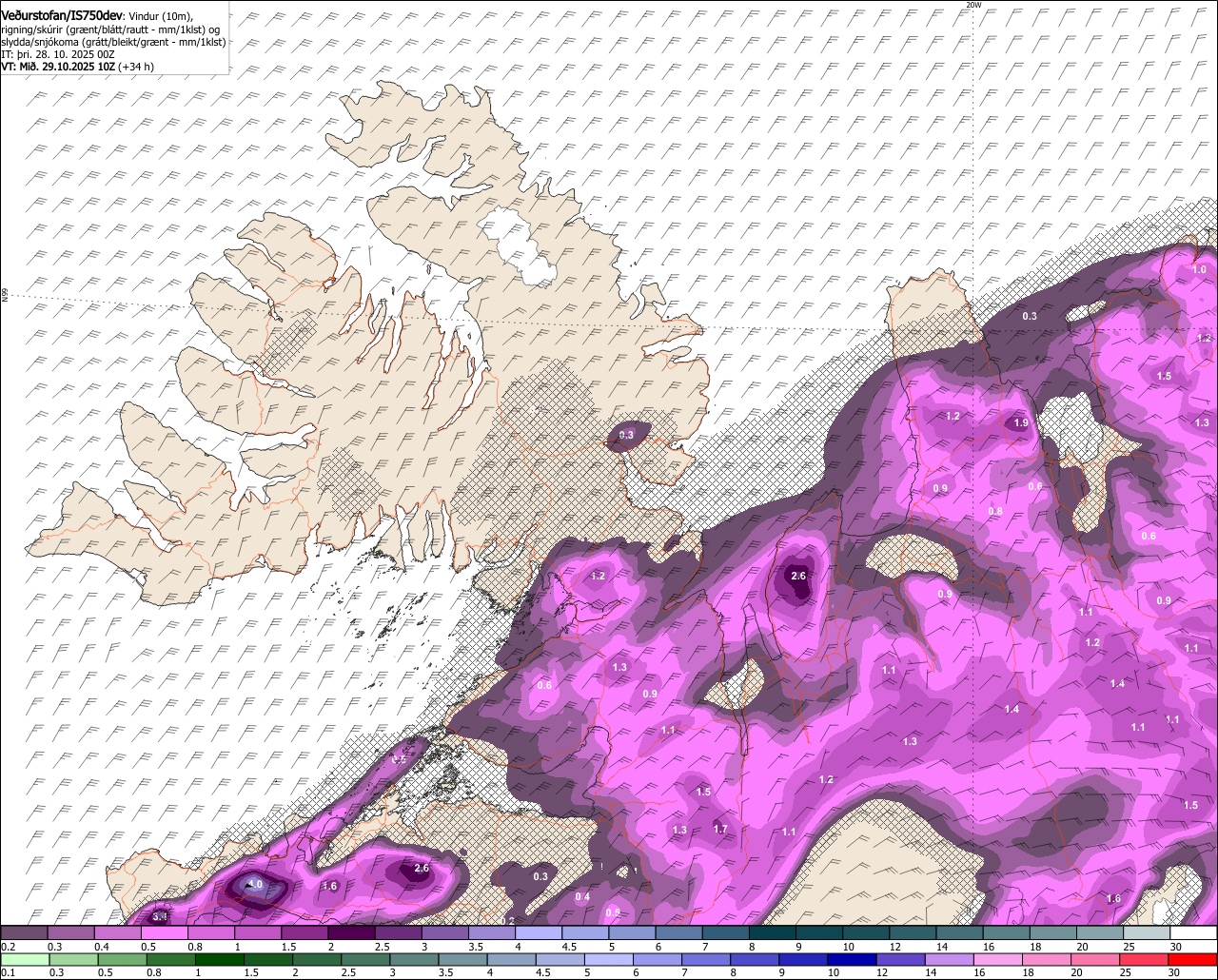The height and width of the screenshot is (980, 1218).
Task: Click the 'VT: Mið. 29.10.2025 10Z (+34 h)' line
Action: coord(78,67)
